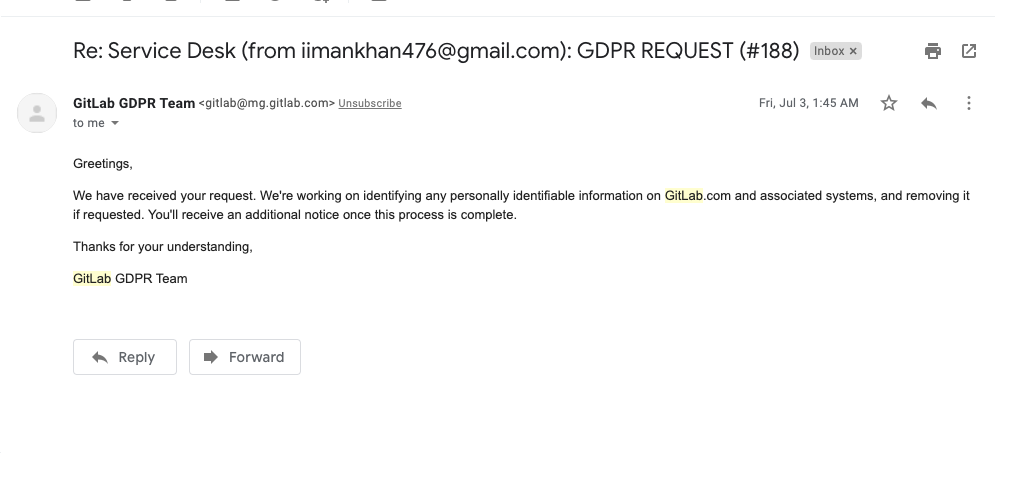Viewport: 1011px width, 484px height.
Task: Click the email subject line text
Action: click(435, 51)
